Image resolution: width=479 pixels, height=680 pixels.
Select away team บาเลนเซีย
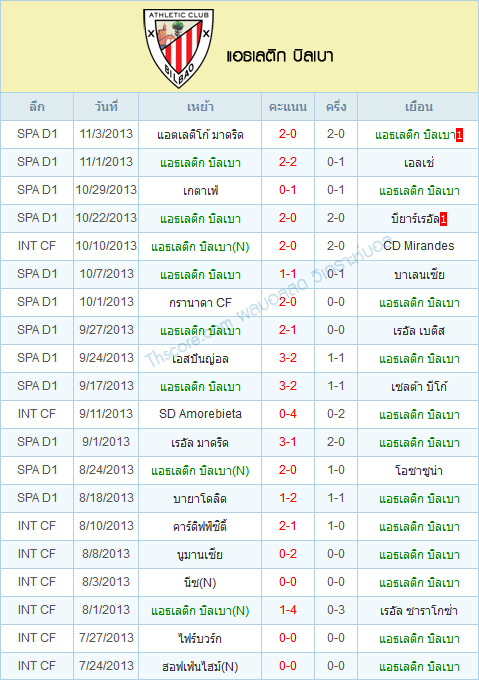coord(419,275)
